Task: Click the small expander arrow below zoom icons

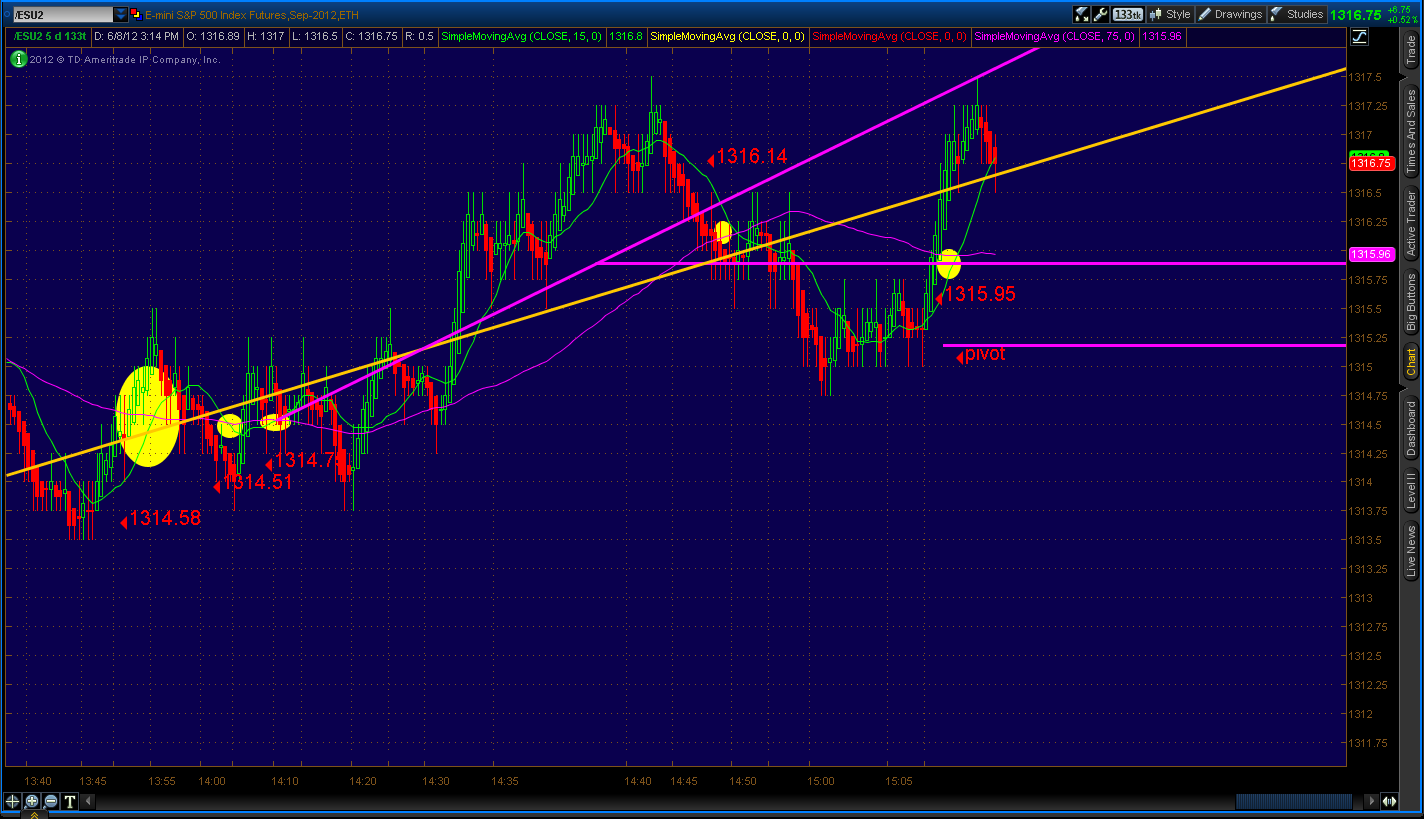Action: pyautogui.click(x=35, y=814)
